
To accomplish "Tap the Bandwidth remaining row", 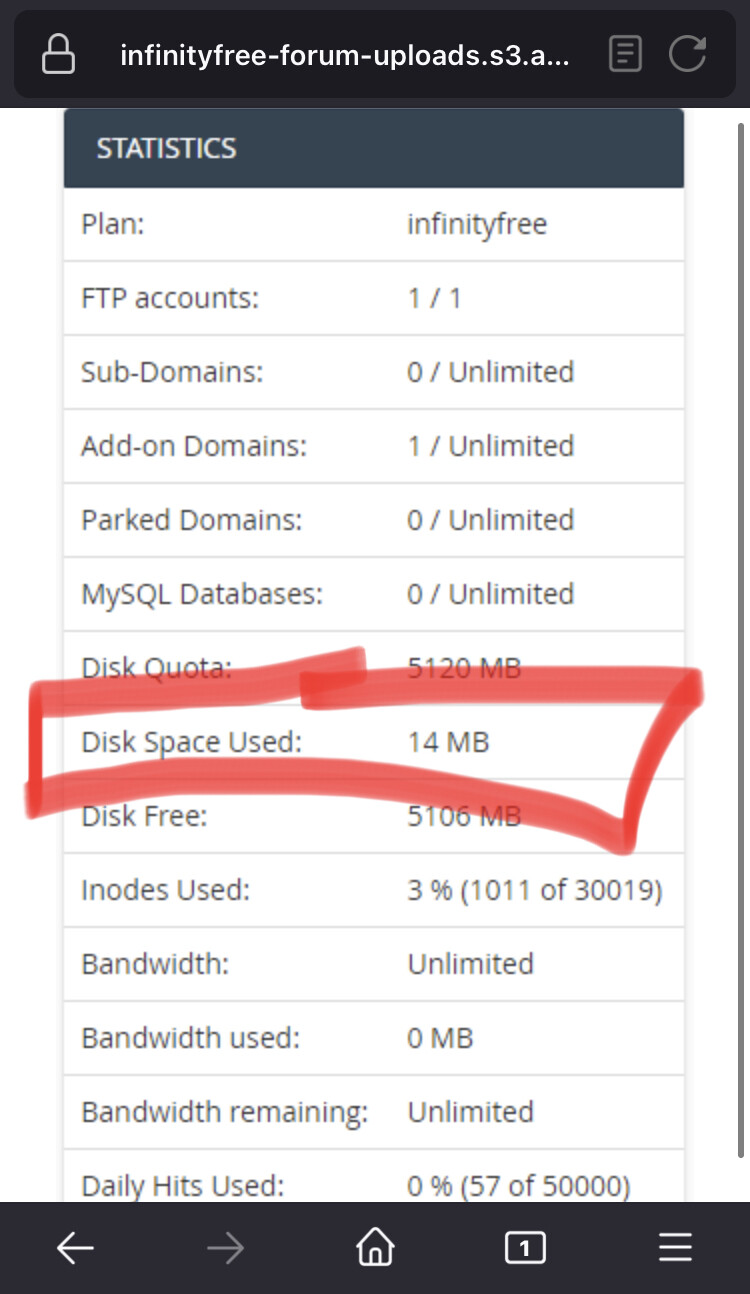I will click(x=374, y=1112).
